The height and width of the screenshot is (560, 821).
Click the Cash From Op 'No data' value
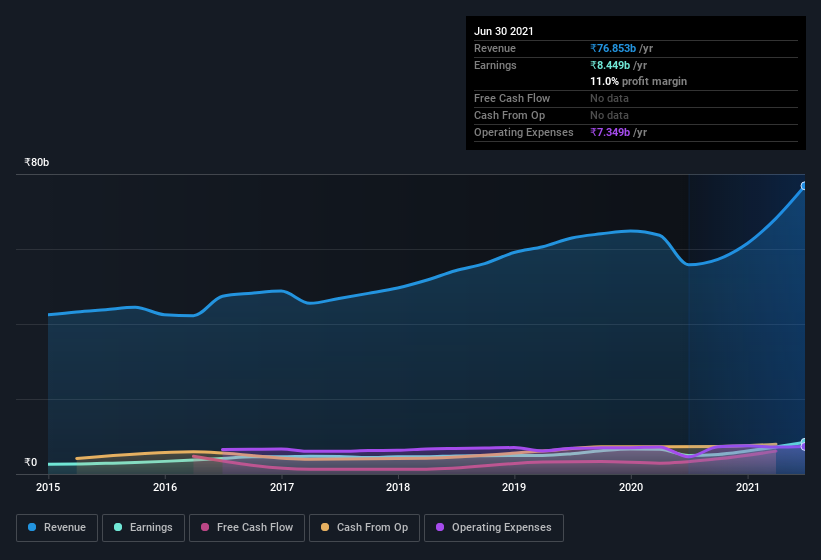pos(609,115)
